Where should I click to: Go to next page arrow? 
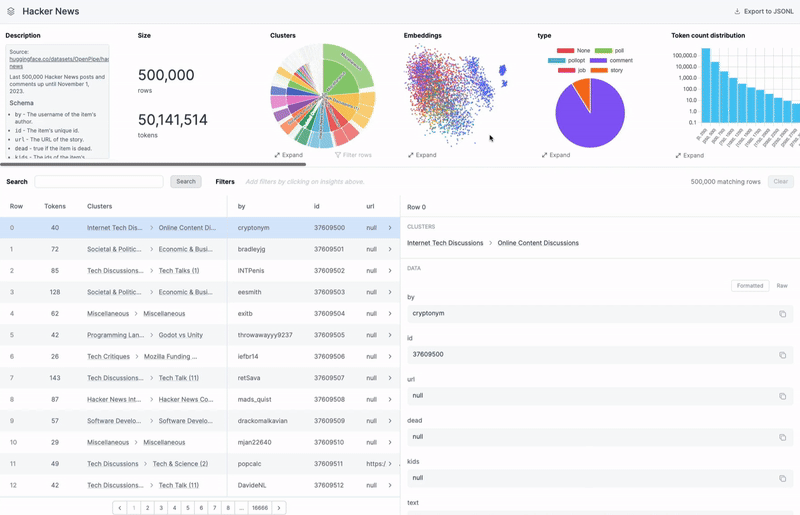tap(279, 508)
